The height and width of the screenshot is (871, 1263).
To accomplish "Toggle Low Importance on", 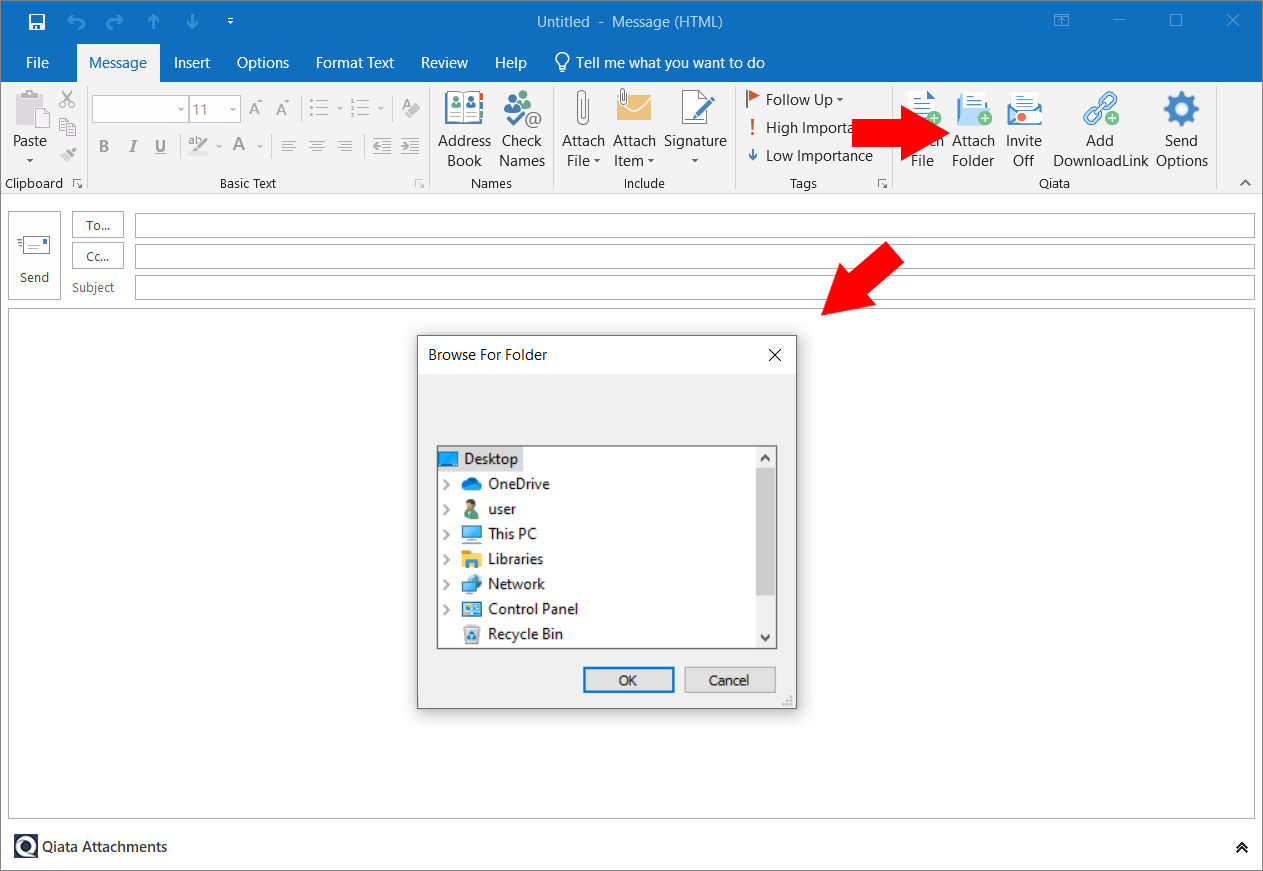I will (811, 155).
